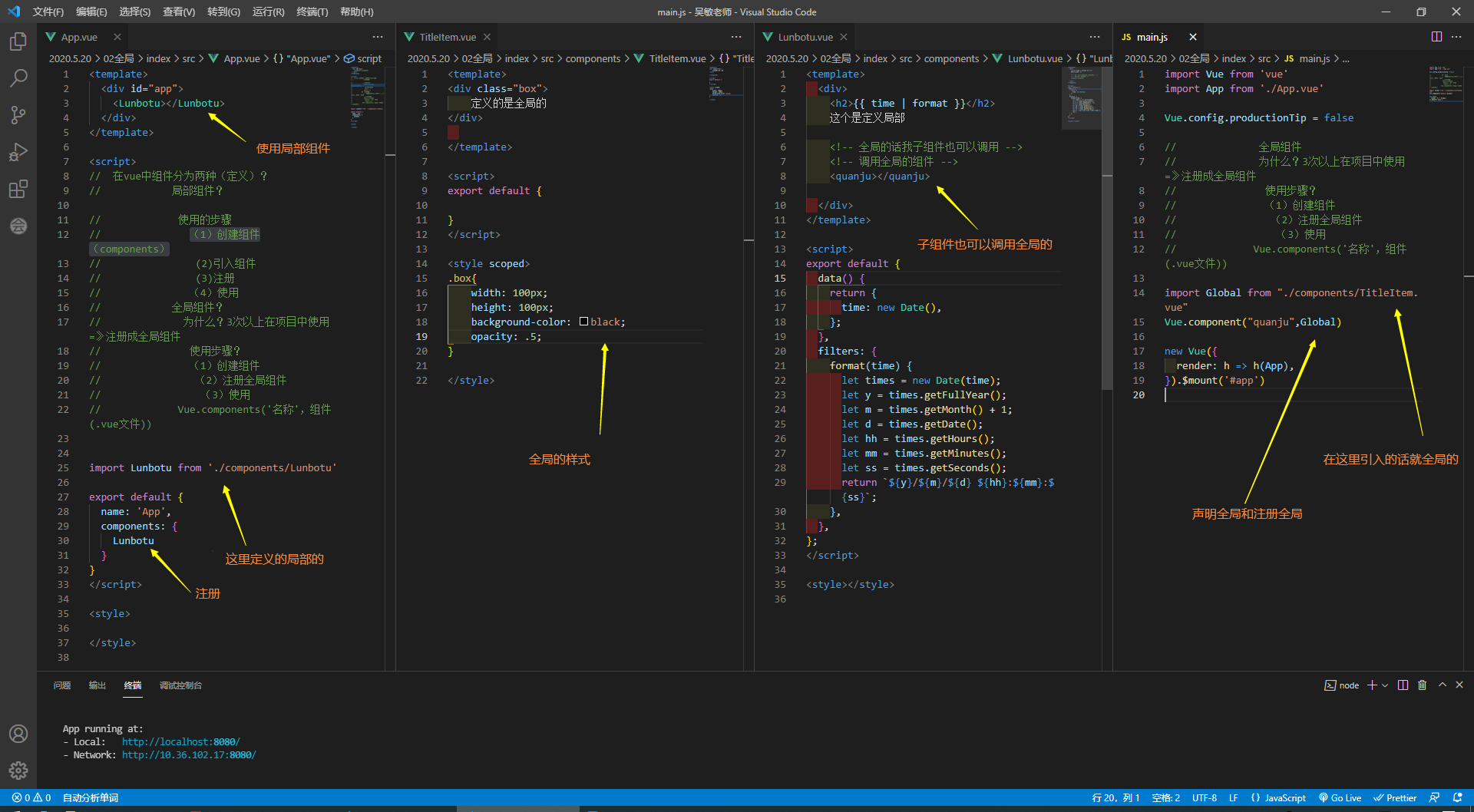Open the Explorer view in activity bar

click(x=18, y=41)
